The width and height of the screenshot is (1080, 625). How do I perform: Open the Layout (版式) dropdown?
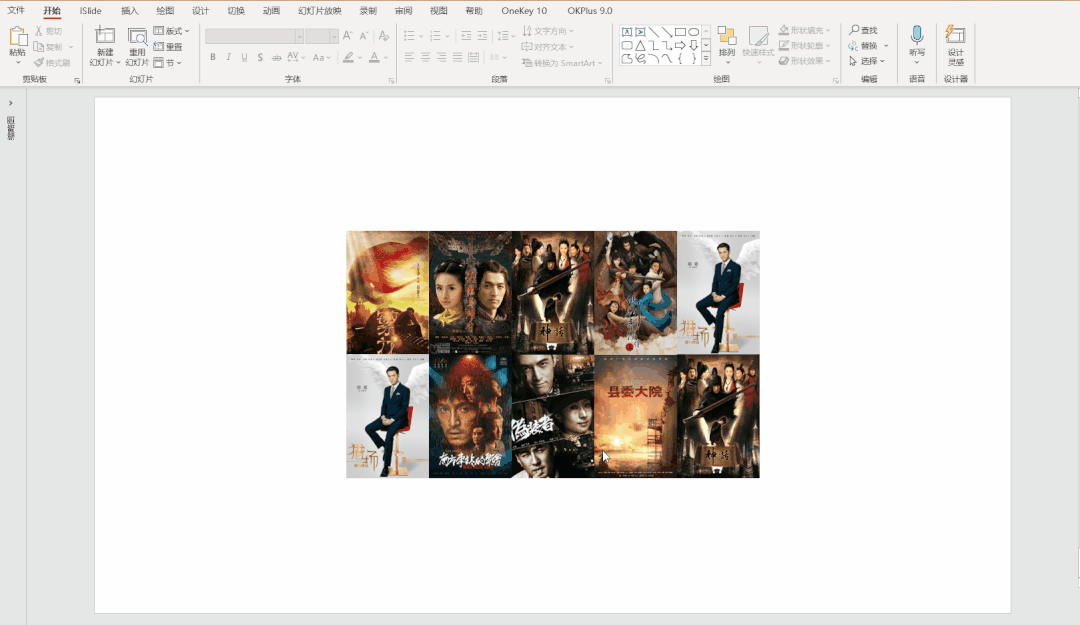(172, 31)
